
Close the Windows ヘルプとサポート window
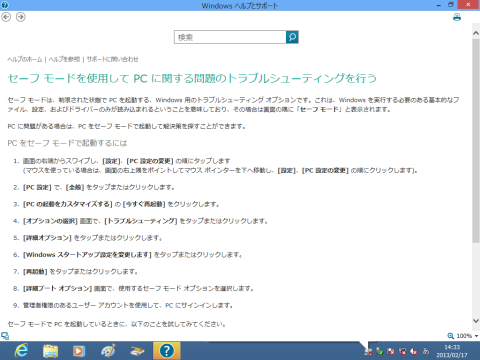tap(468, 5)
